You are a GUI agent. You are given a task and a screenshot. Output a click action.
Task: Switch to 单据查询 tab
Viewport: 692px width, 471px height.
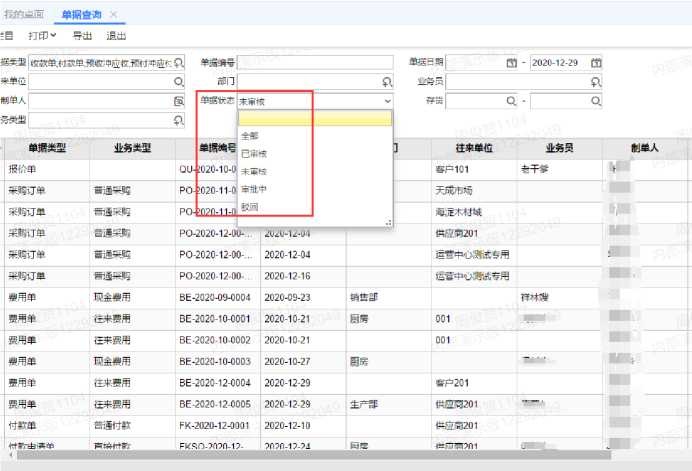point(82,15)
